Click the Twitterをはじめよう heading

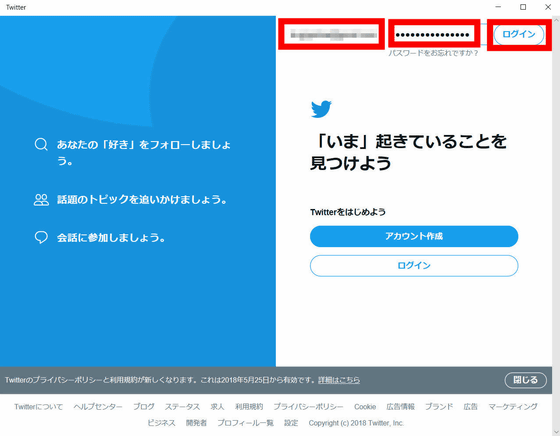click(348, 212)
